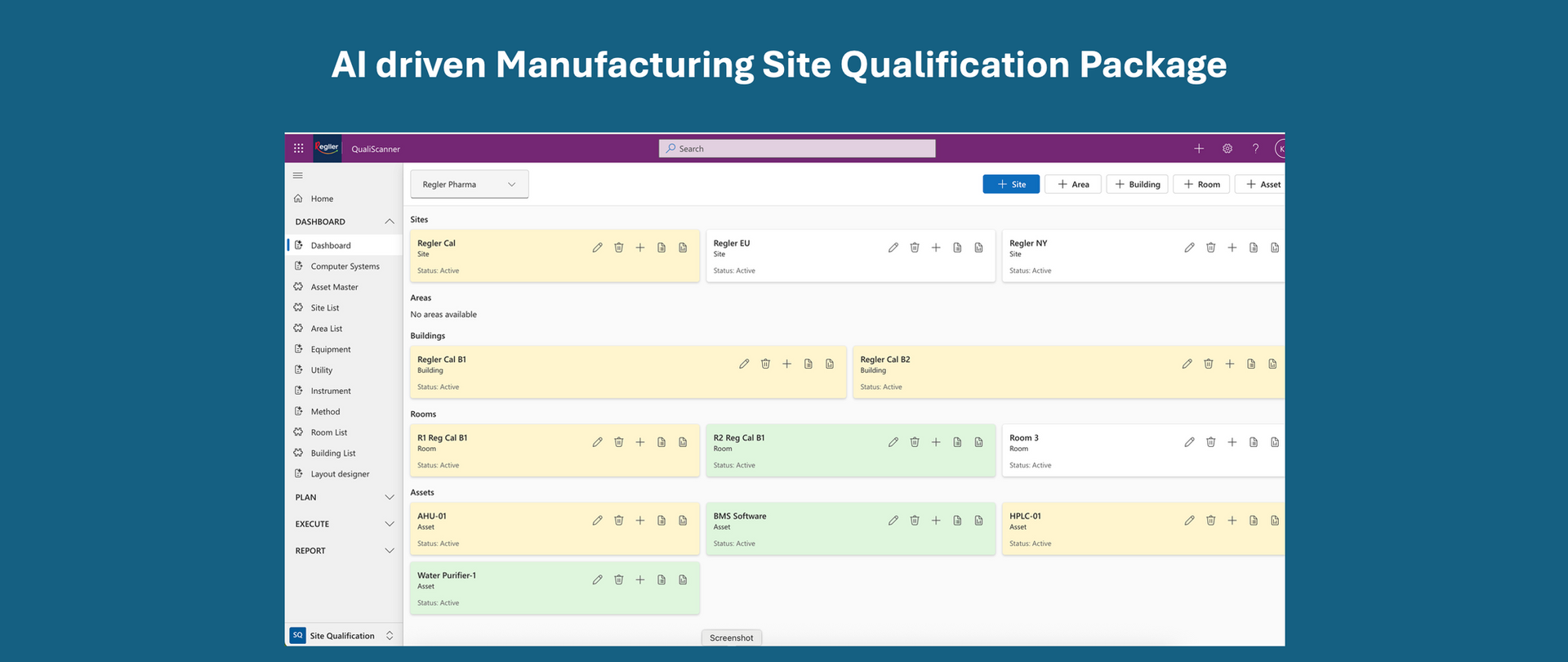Open the app launcher grid icon
1568x662 pixels.
pos(298,148)
